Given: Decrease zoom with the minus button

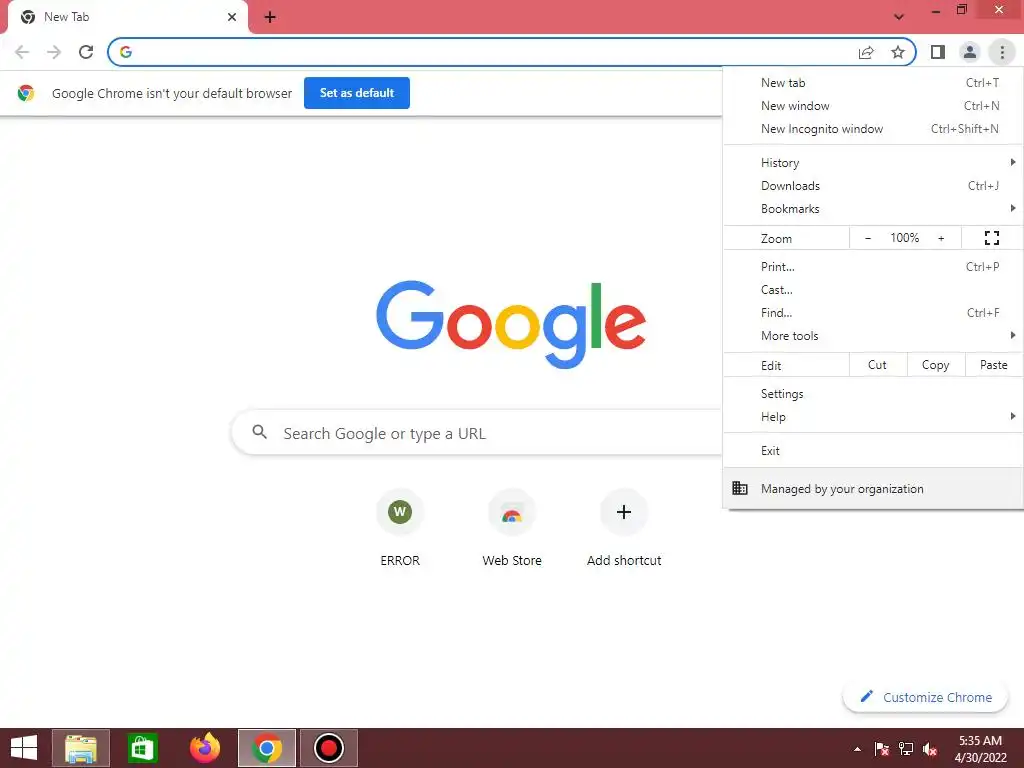Looking at the screenshot, I should (868, 238).
